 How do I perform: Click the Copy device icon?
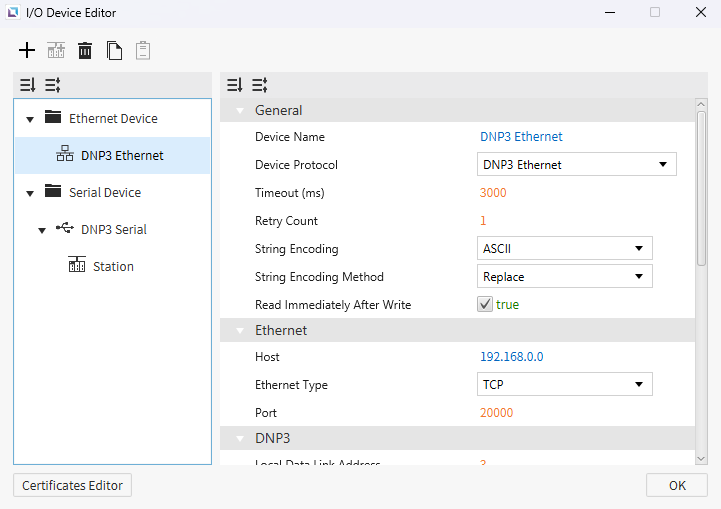(114, 50)
